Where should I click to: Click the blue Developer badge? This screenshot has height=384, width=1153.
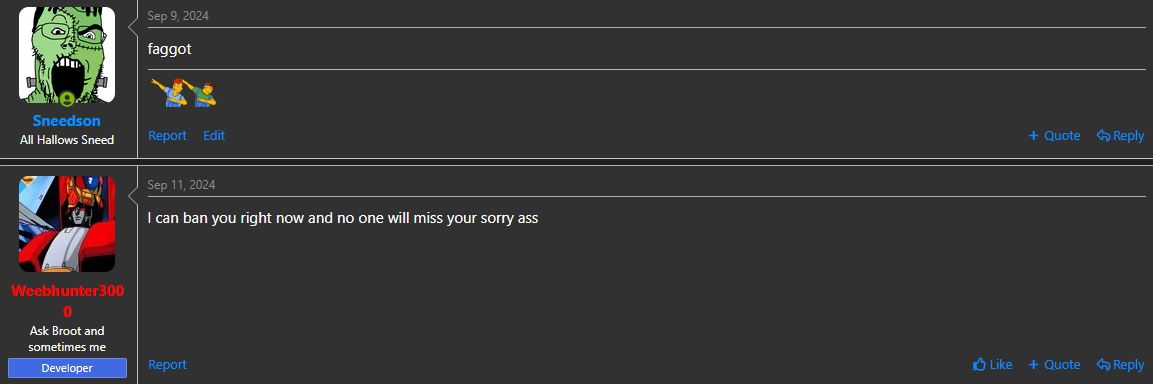68,368
